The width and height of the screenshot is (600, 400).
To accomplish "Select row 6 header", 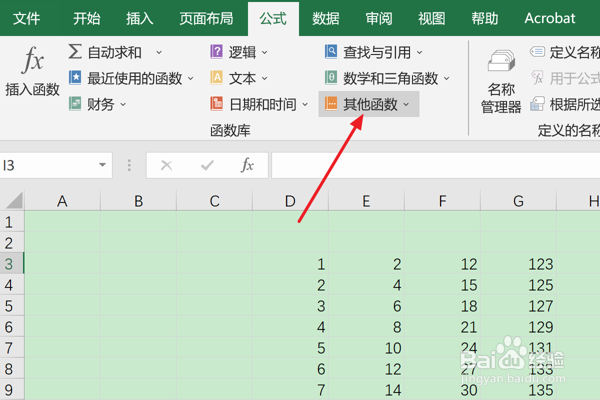I will (x=12, y=327).
